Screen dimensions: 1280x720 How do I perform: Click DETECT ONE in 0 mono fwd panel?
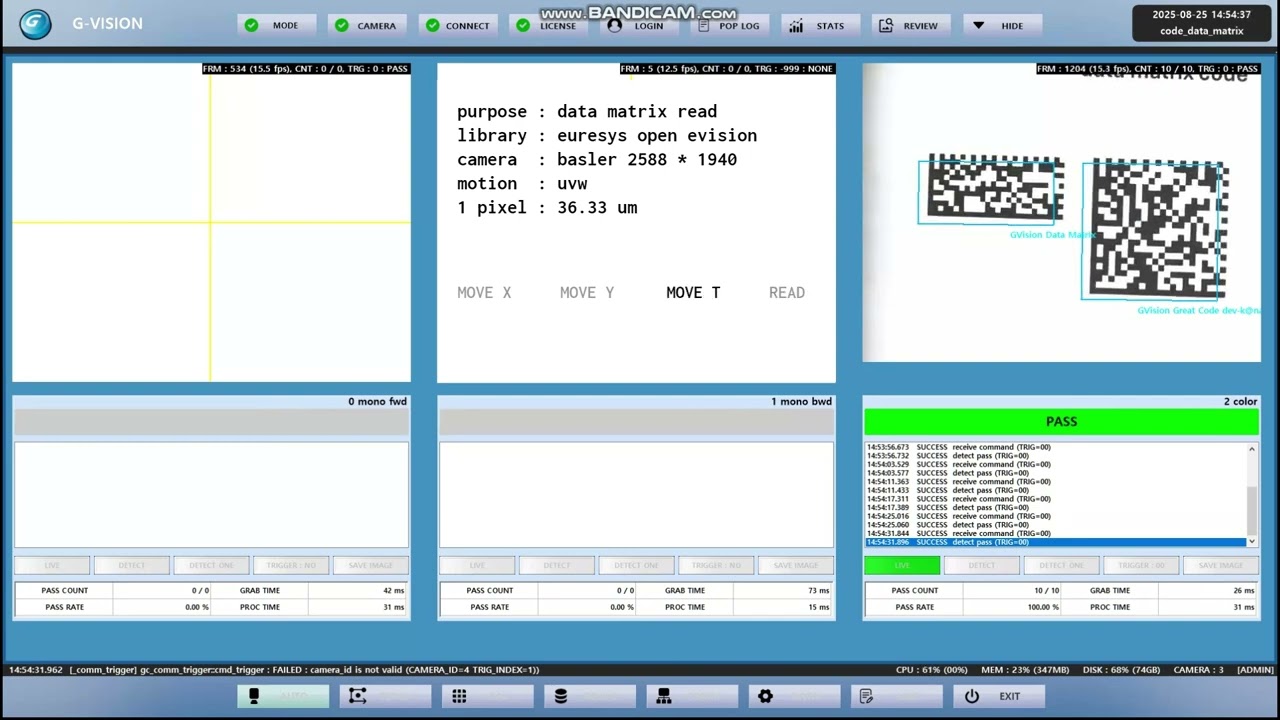[211, 565]
